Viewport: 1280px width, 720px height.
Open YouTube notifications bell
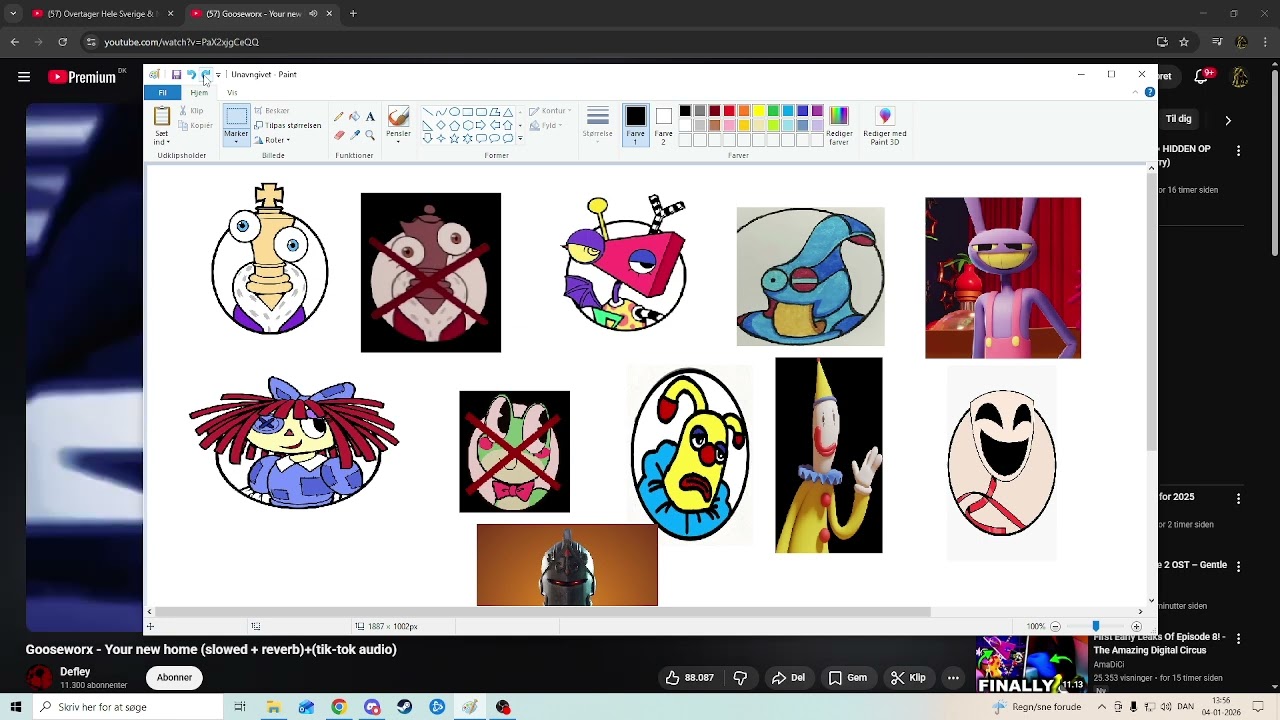pyautogui.click(x=1202, y=77)
